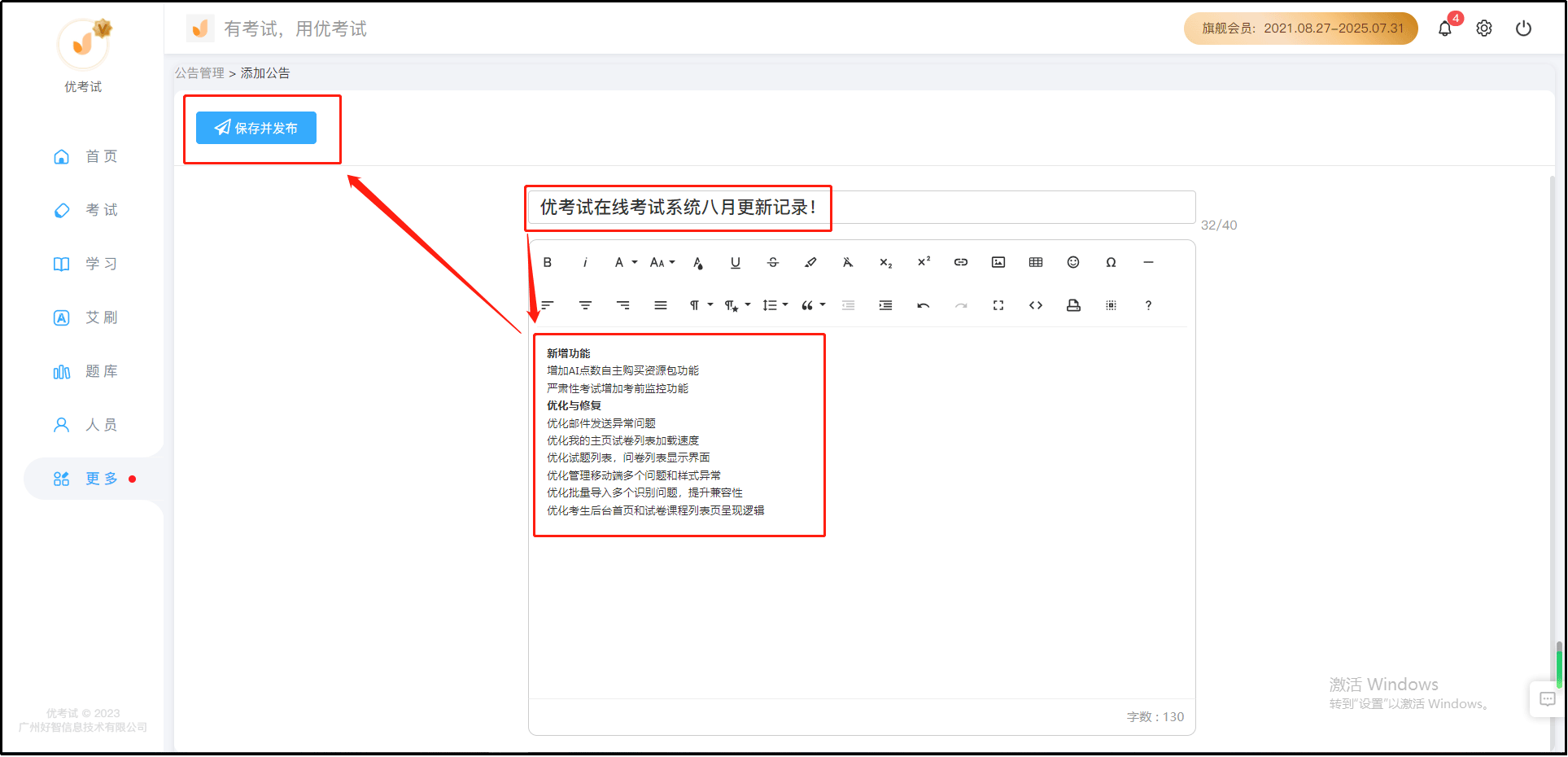The width and height of the screenshot is (1568, 757).
Task: Toggle strikethrough formatting
Action: click(773, 262)
